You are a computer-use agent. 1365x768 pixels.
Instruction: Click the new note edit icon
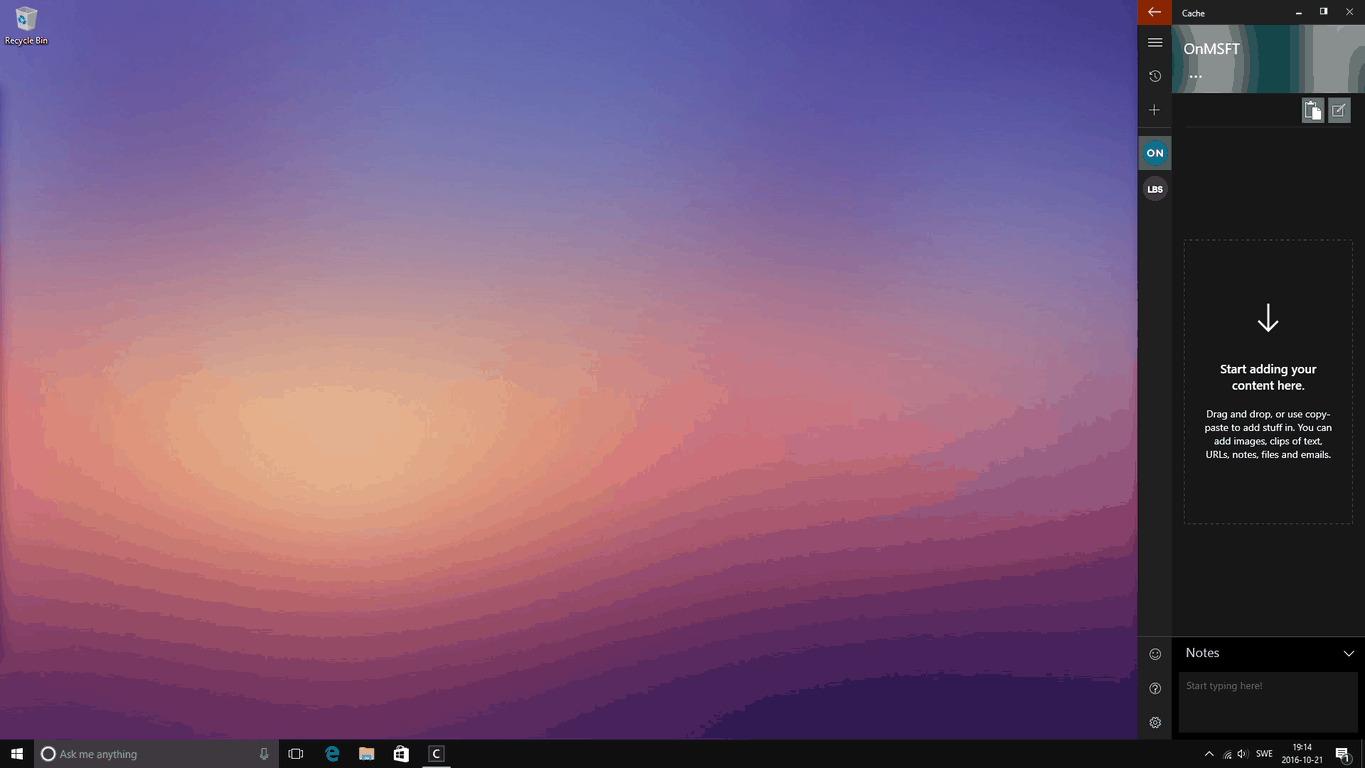[x=1339, y=110]
